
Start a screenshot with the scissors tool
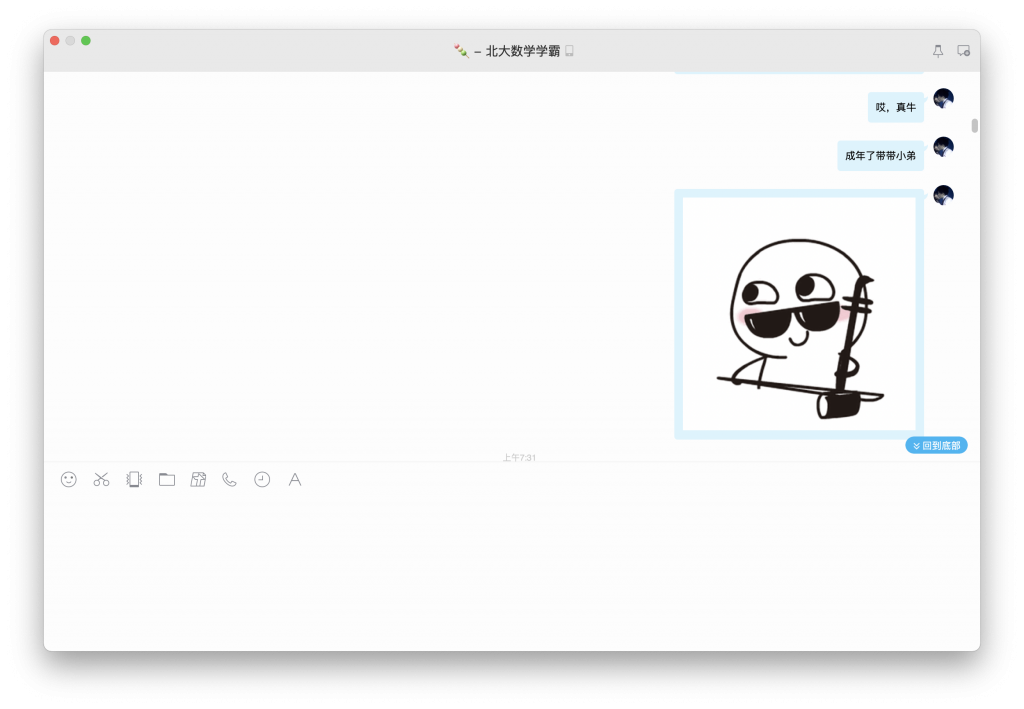101,480
